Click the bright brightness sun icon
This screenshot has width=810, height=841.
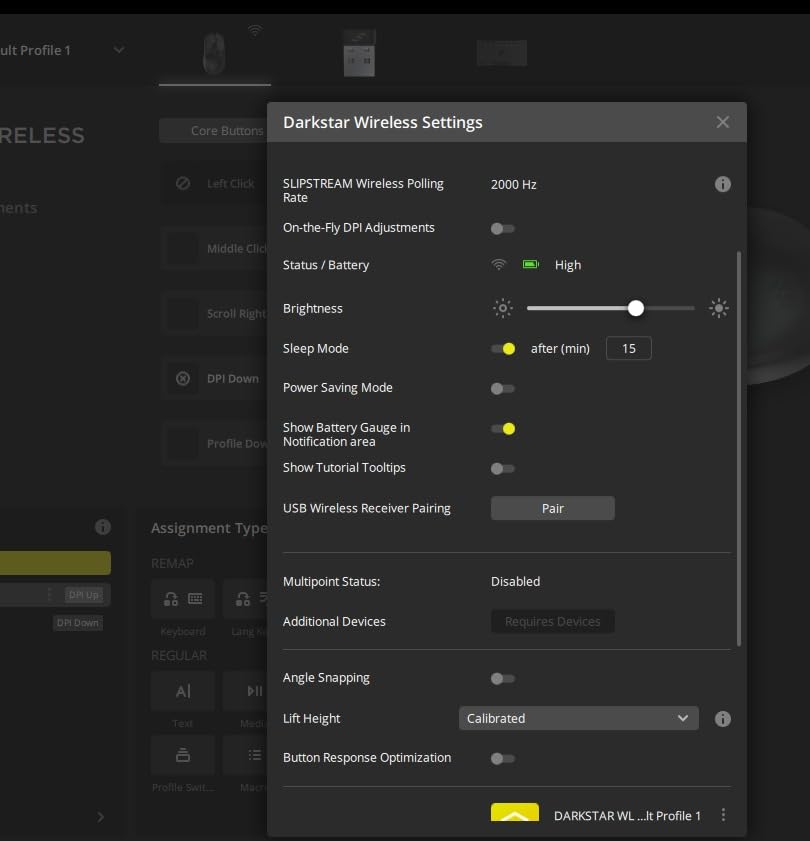[x=719, y=308]
